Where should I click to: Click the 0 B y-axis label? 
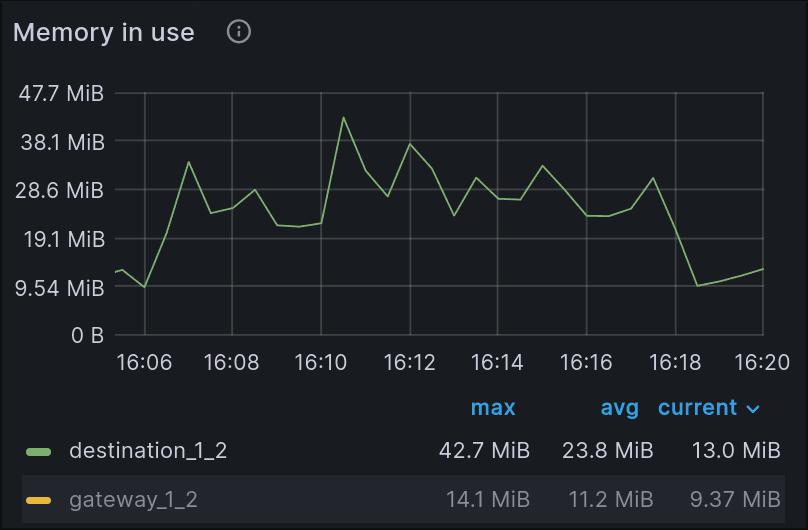[88, 336]
